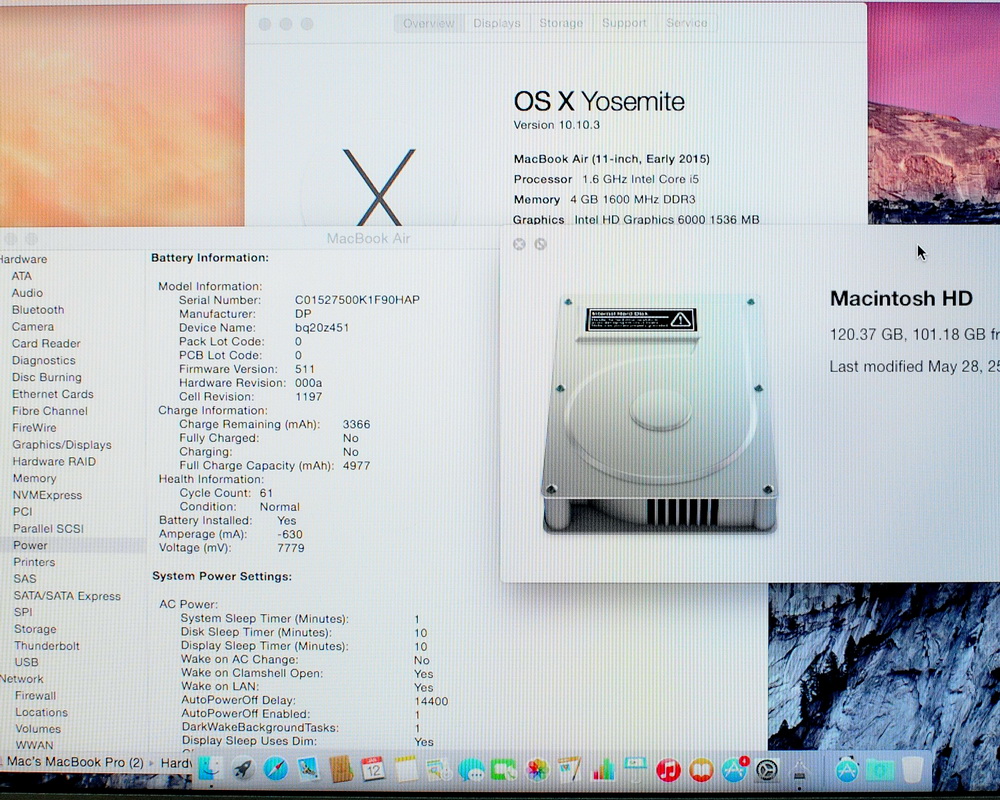Open the Storage tab in About This Mac
The width and height of the screenshot is (1000, 800).
[x=561, y=24]
